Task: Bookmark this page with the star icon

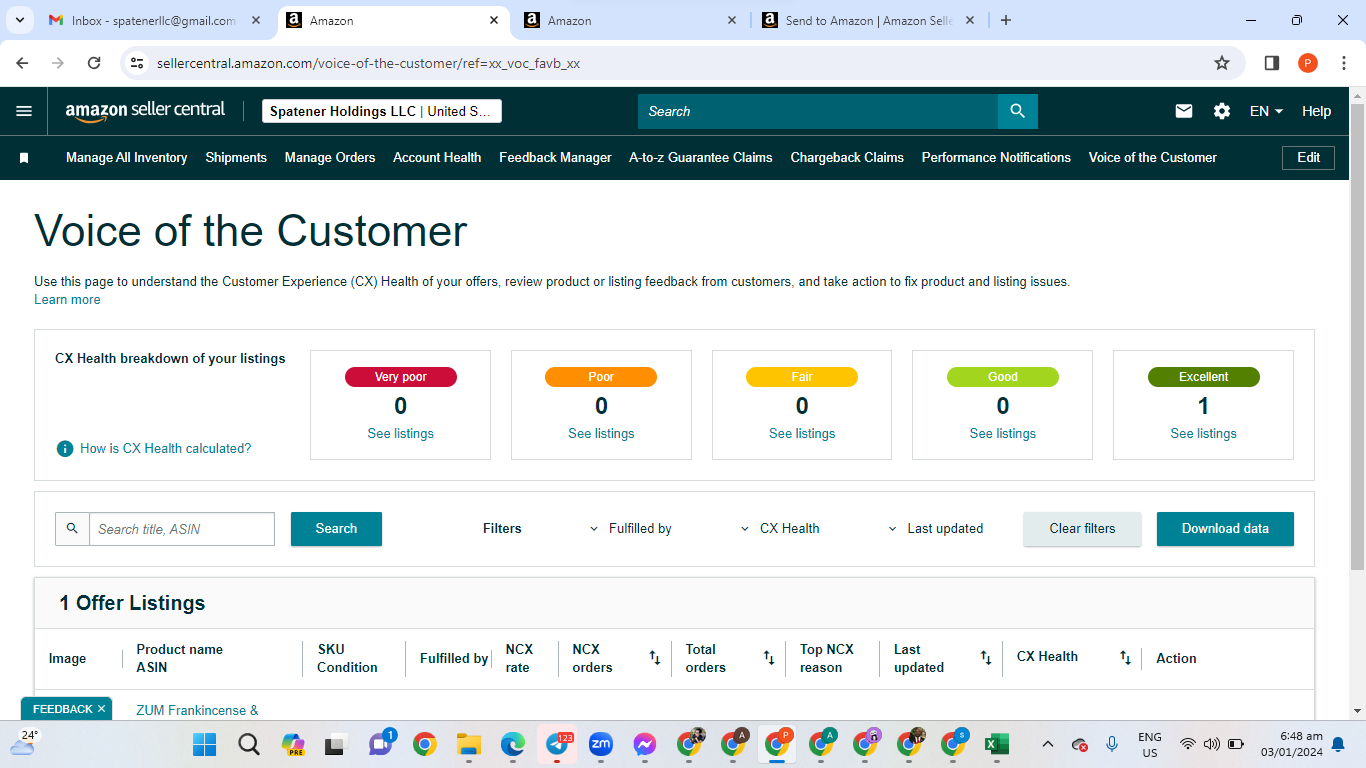Action: click(1222, 63)
